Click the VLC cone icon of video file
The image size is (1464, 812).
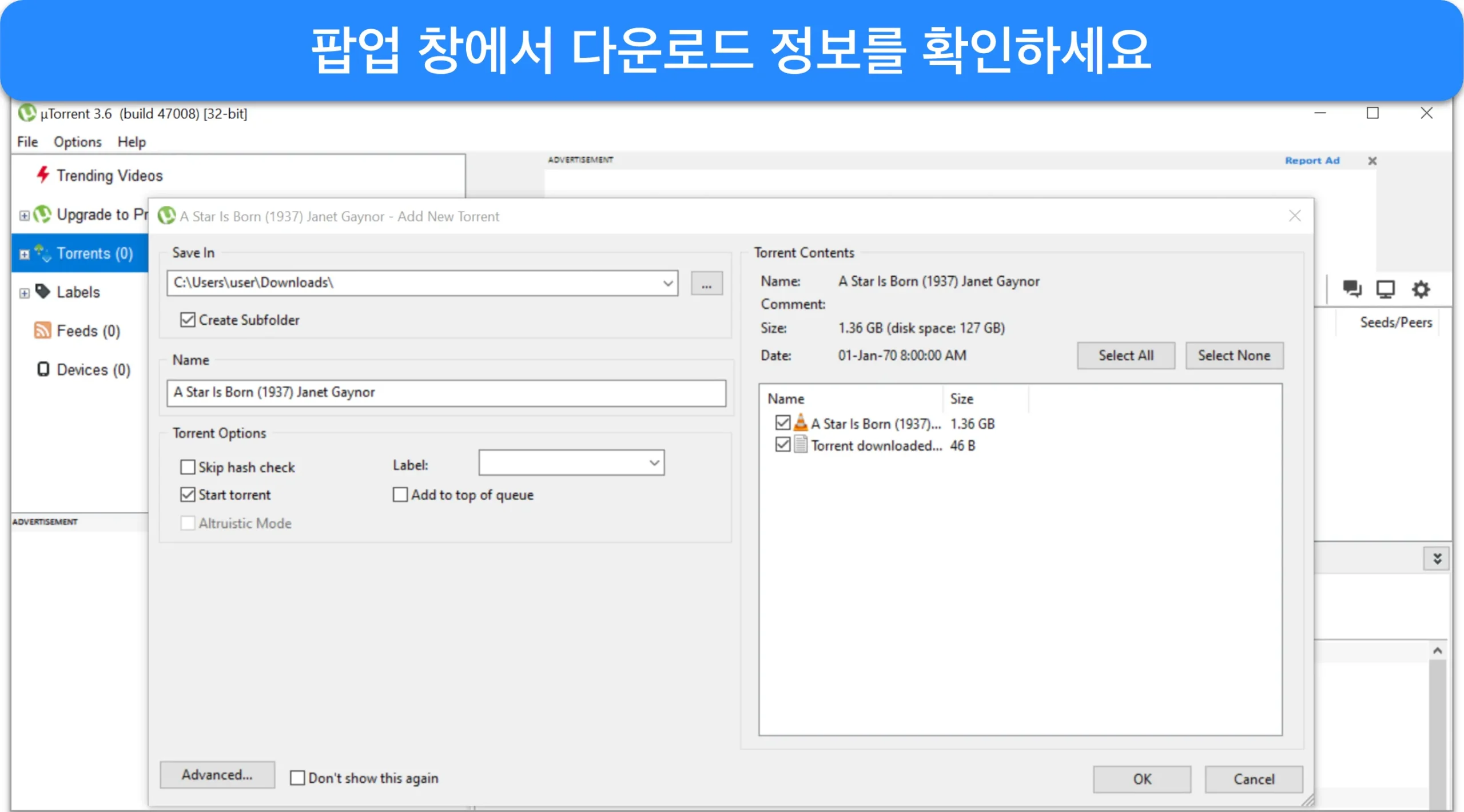coord(801,423)
